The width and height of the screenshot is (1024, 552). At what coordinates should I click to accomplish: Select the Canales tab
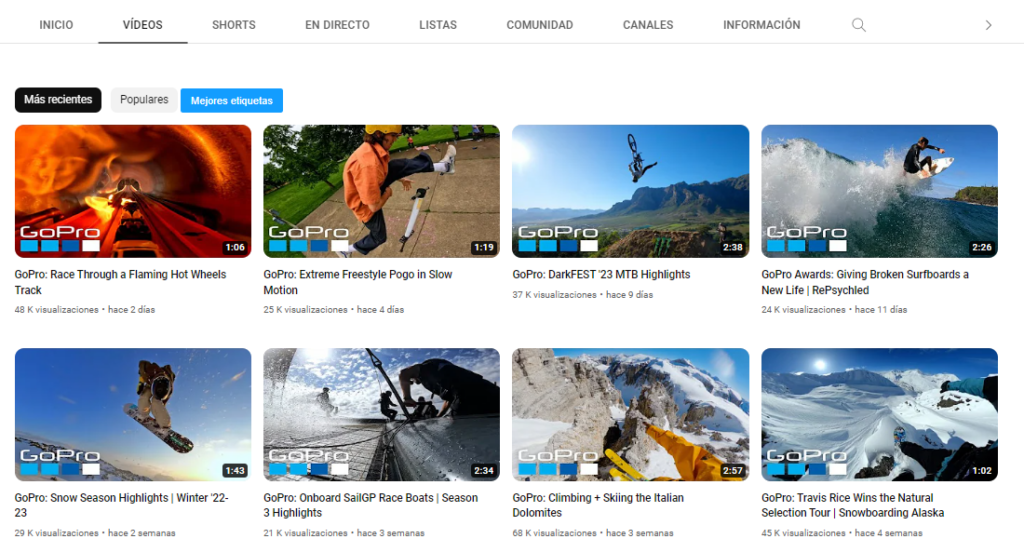coord(647,25)
